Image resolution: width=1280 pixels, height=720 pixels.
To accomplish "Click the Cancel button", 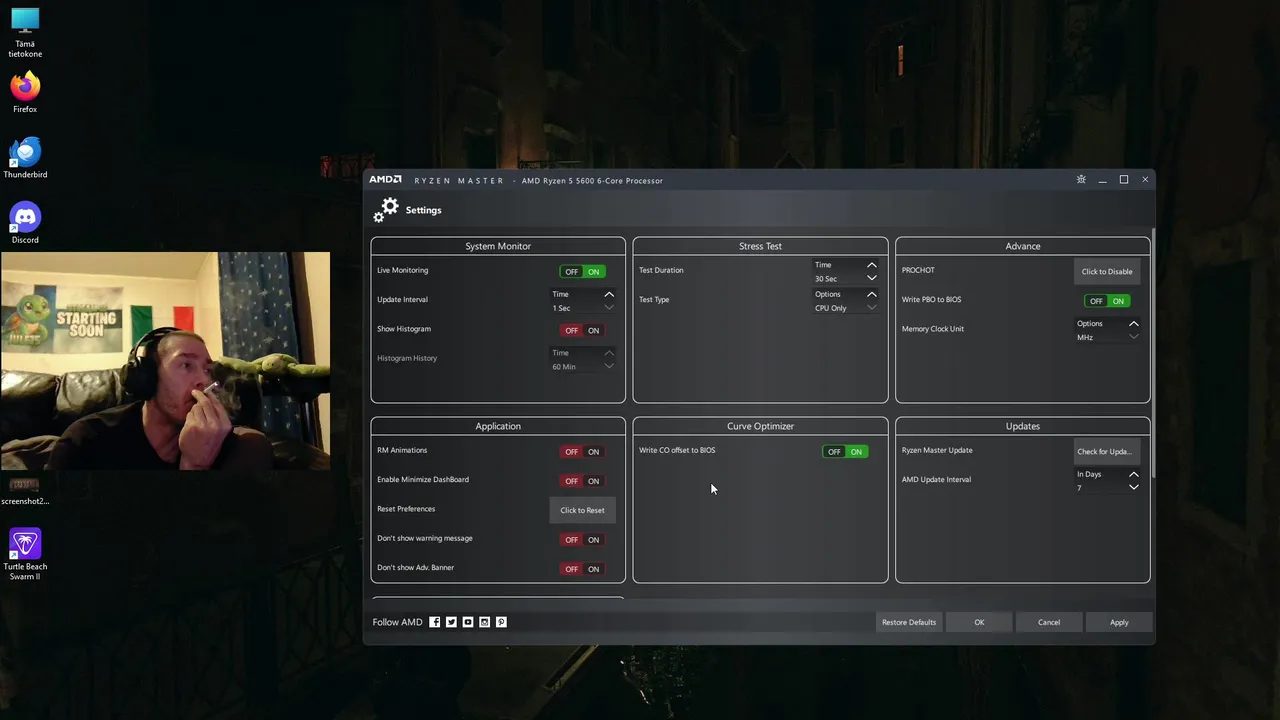I will coord(1049,622).
